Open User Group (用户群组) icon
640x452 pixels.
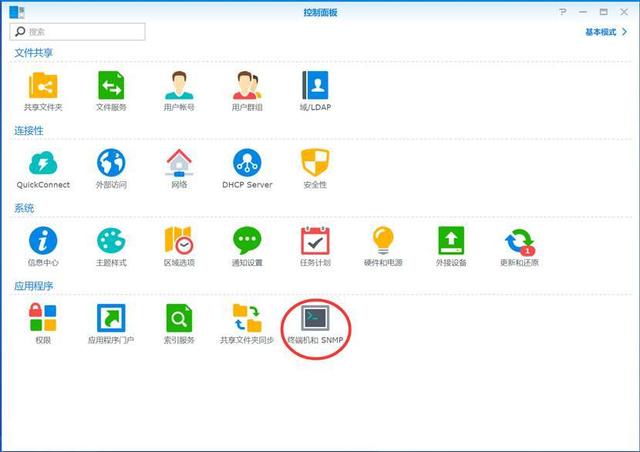click(x=247, y=85)
